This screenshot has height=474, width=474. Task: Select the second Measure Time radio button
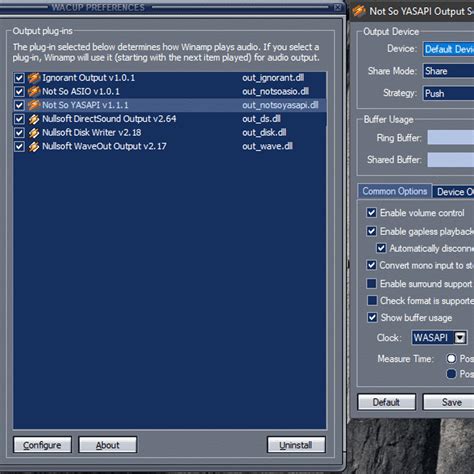pyautogui.click(x=451, y=374)
